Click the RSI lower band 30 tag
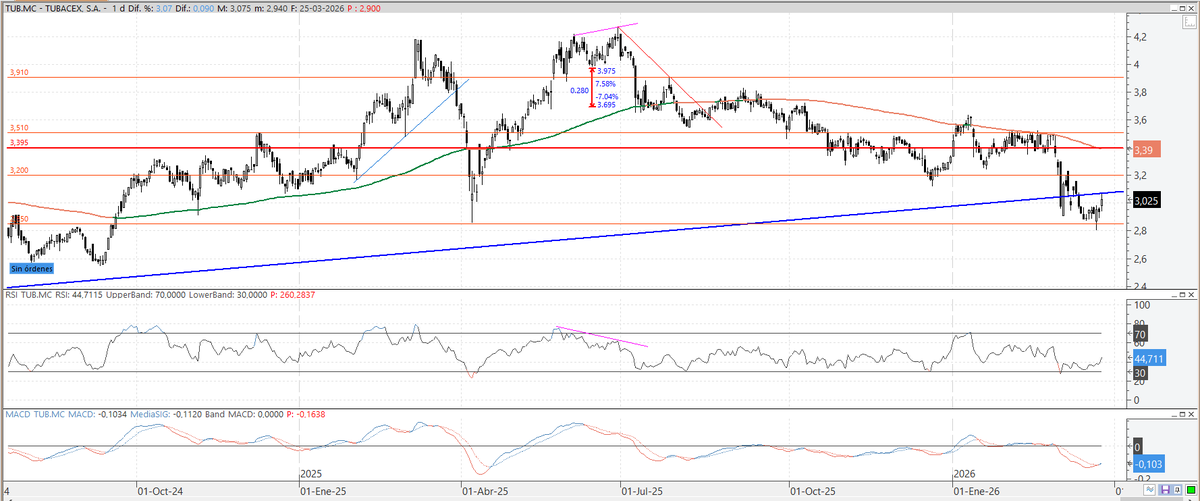 pyautogui.click(x=1139, y=372)
